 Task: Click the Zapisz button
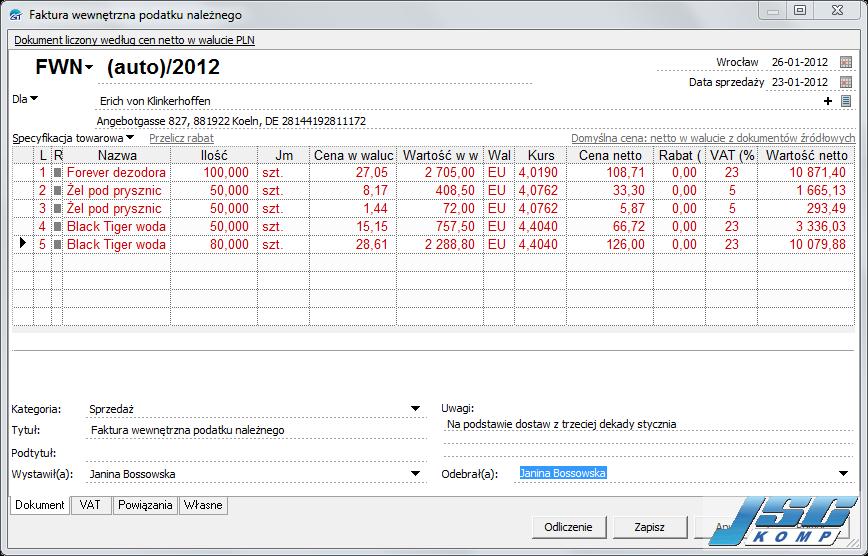tap(649, 527)
